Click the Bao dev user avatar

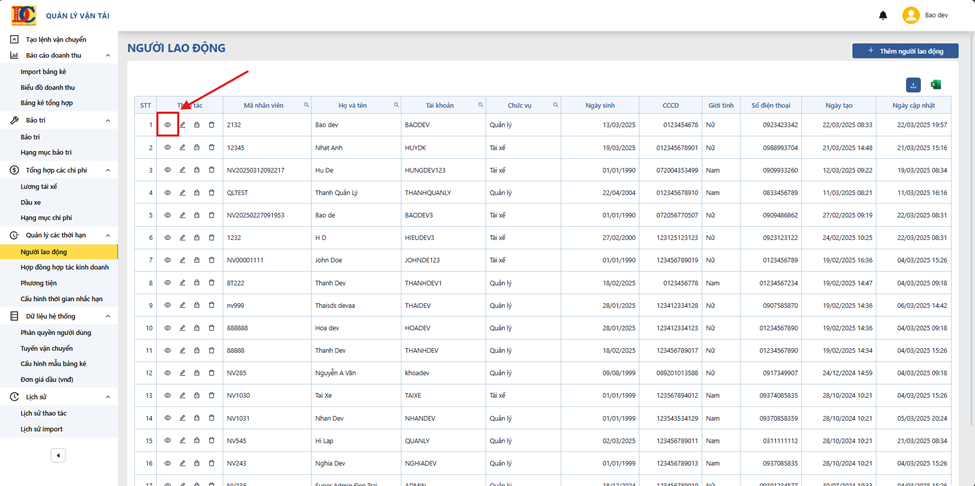tap(911, 16)
